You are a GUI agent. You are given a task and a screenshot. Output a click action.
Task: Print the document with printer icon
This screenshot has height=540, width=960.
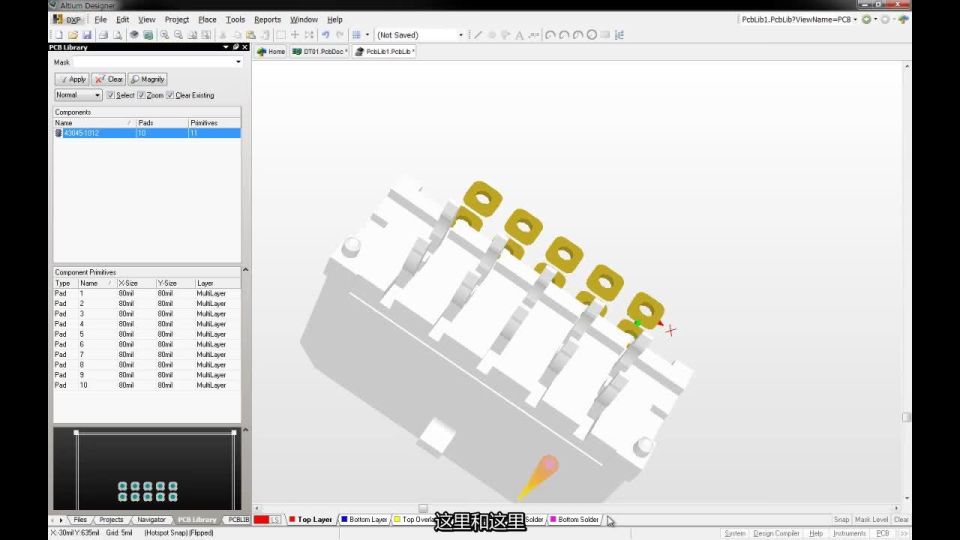click(x=103, y=36)
